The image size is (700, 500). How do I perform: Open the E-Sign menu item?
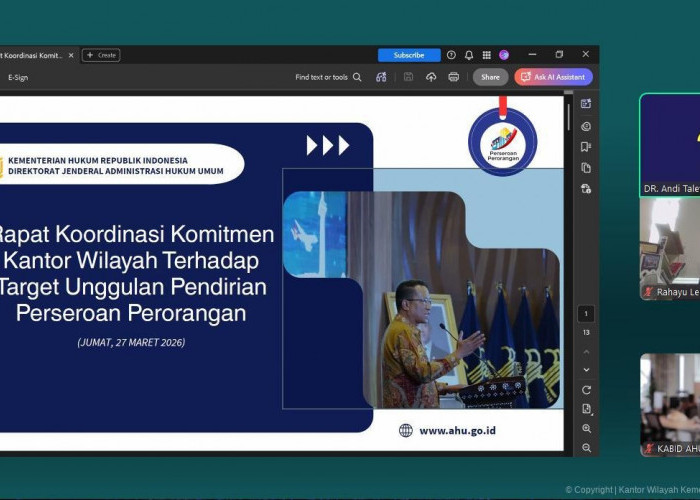(18, 77)
